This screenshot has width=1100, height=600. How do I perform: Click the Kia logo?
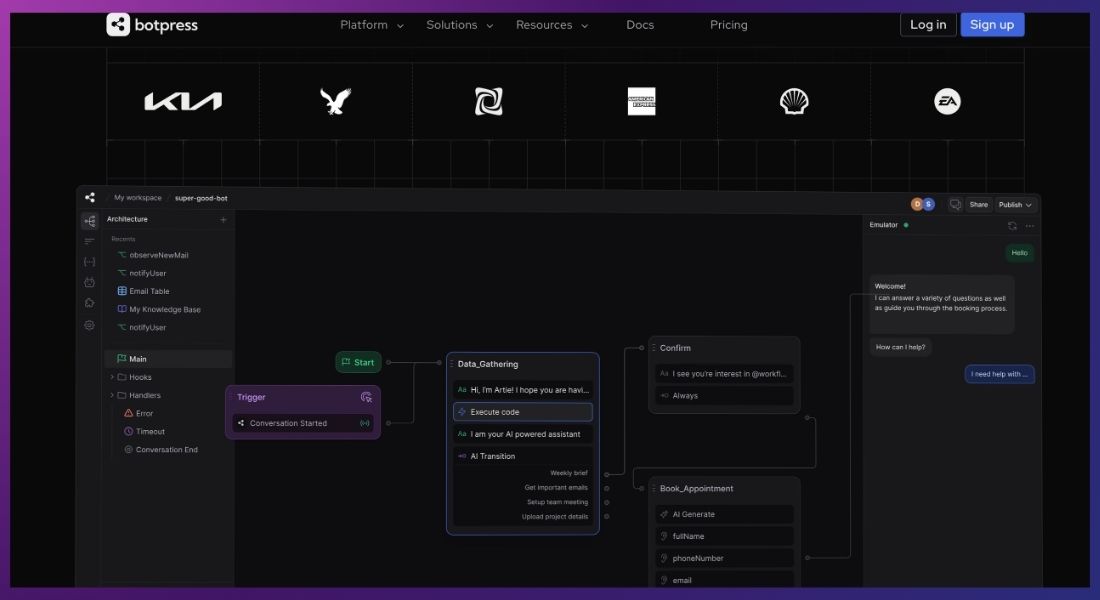183,102
